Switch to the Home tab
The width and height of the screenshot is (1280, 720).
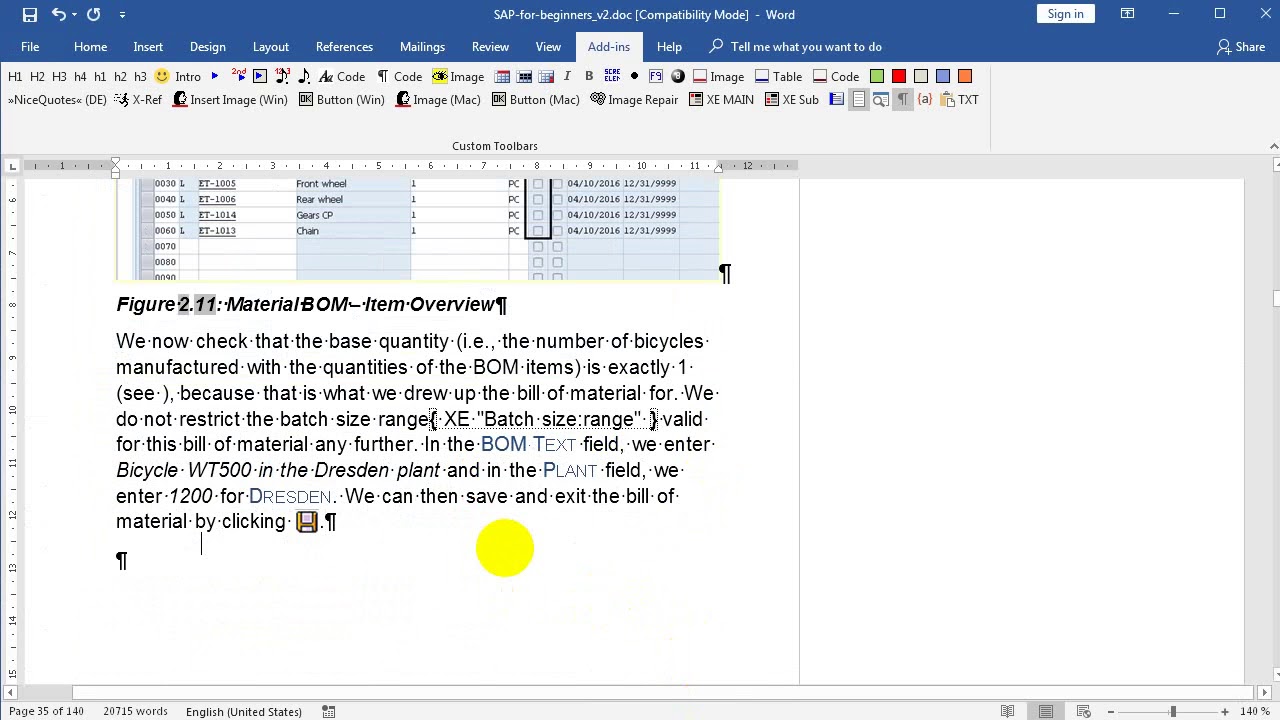[90, 47]
